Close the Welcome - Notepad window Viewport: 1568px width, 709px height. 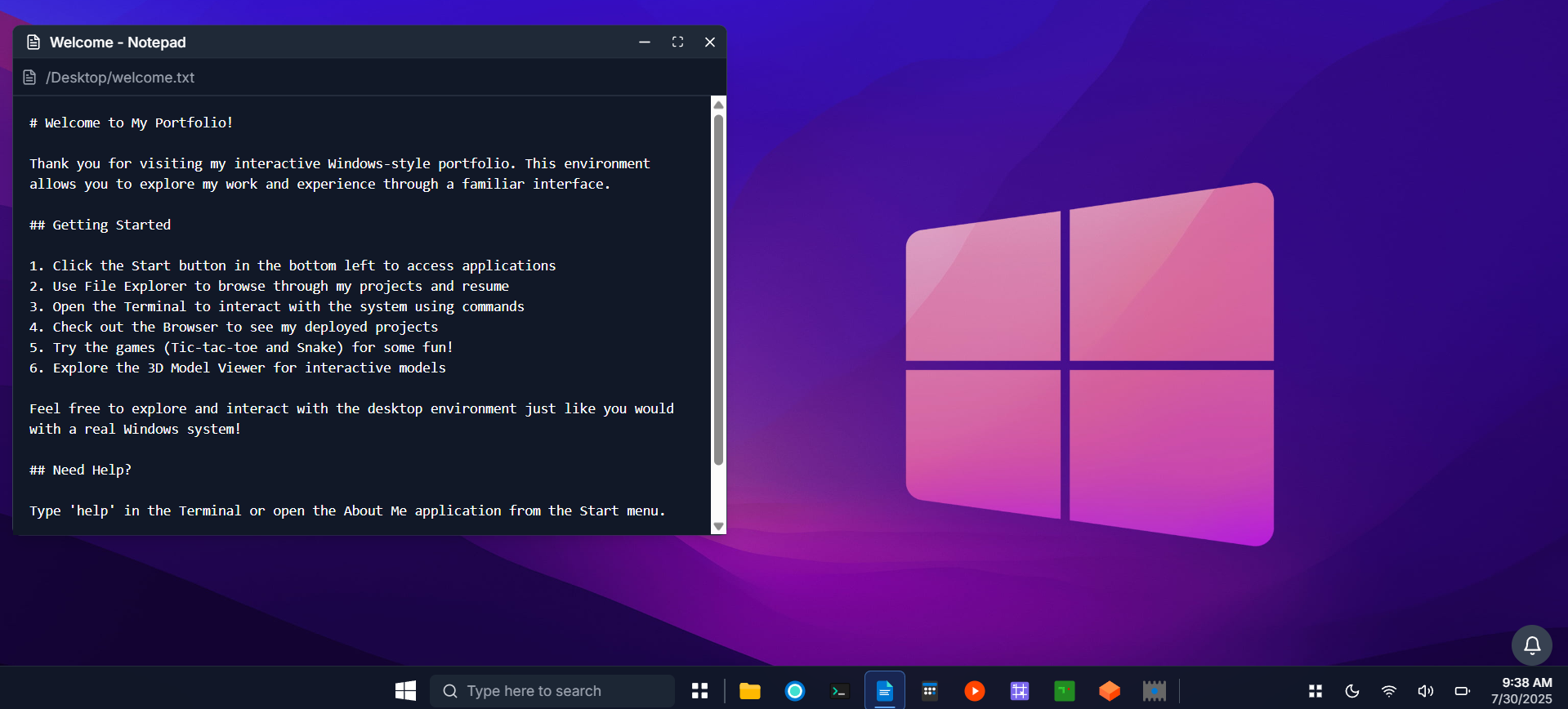click(710, 42)
